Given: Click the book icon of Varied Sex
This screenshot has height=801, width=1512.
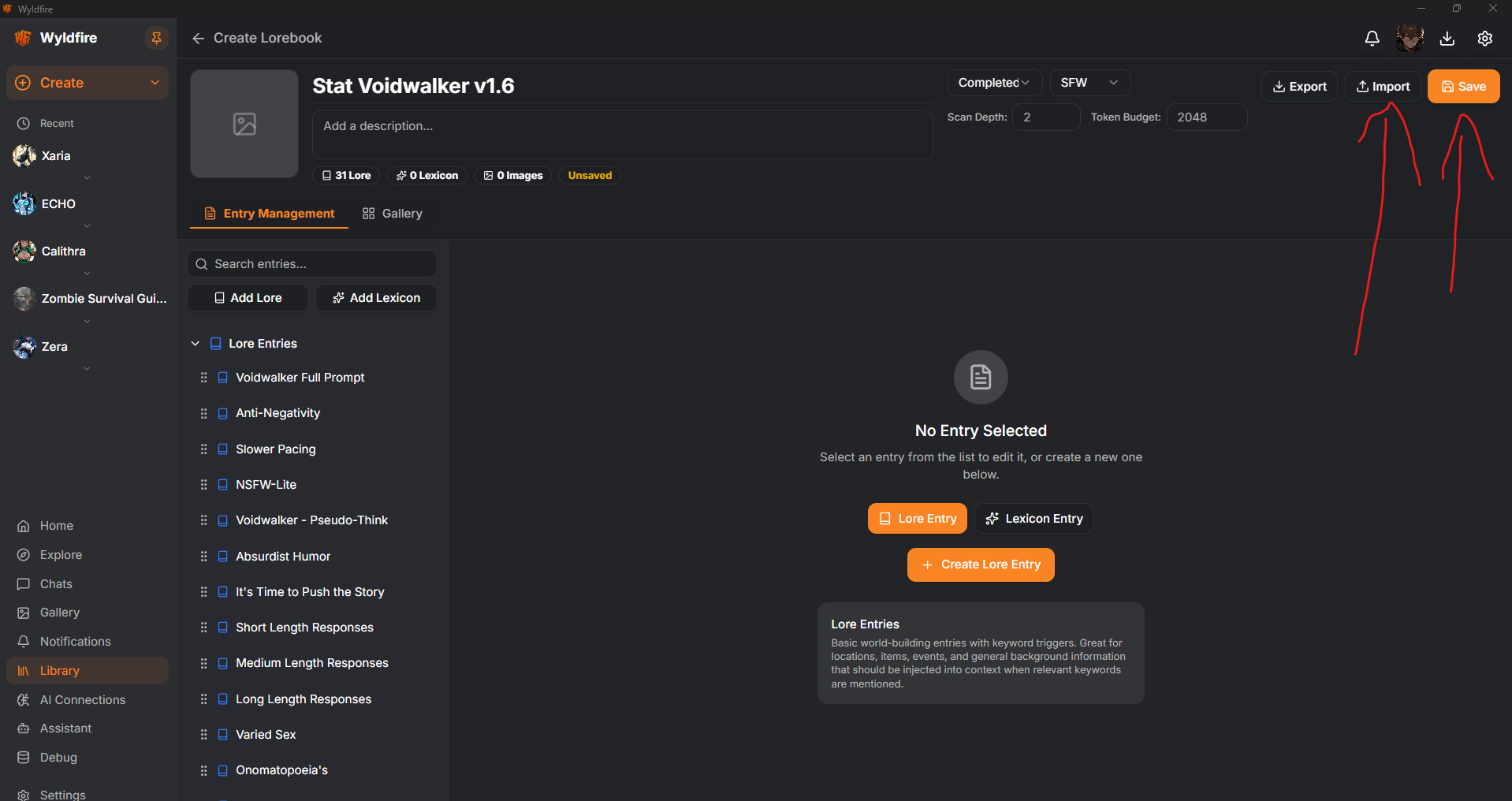Looking at the screenshot, I should tap(223, 735).
